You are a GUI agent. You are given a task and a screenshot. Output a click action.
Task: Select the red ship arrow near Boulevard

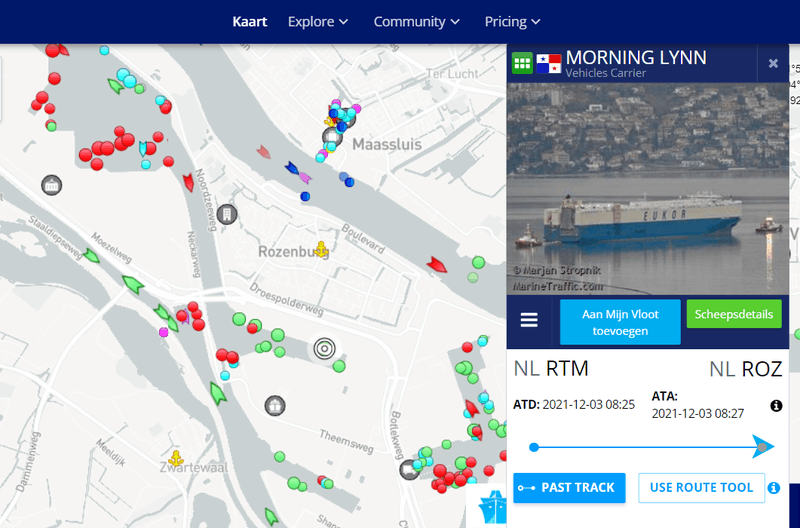437,264
